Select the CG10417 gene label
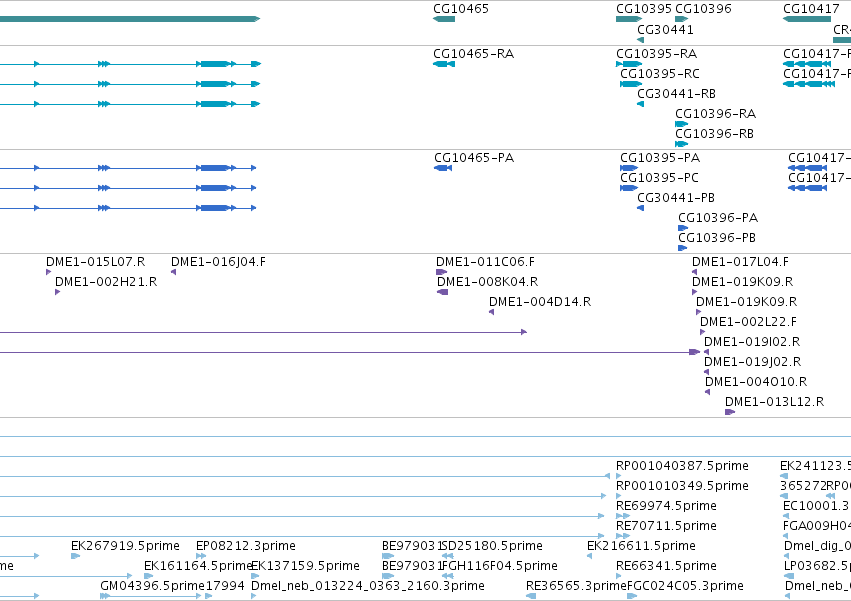This screenshot has width=851, height=601. 811,9
